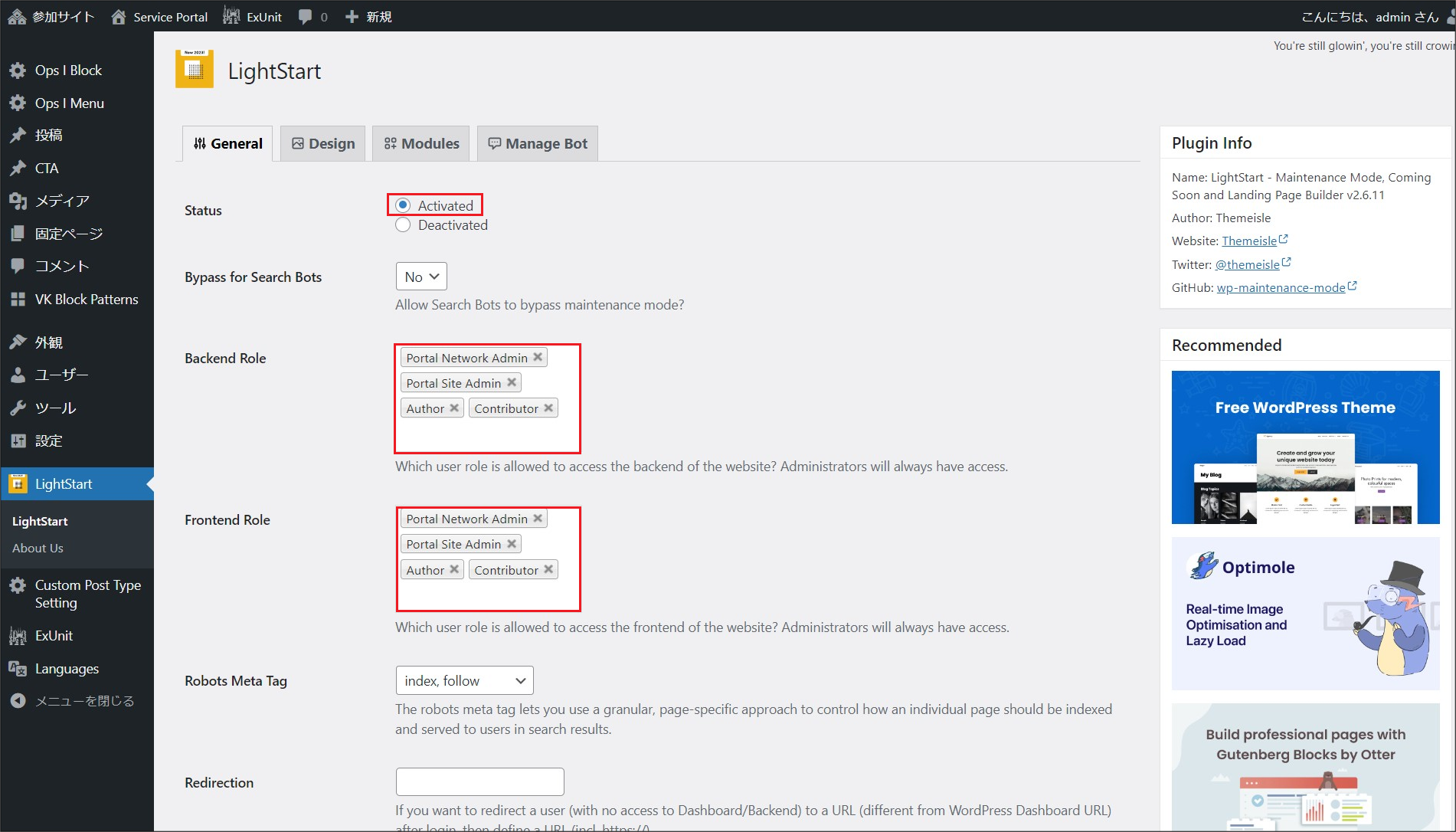Click the コメント comment bubble icon
The width and height of the screenshot is (1456, 832).
(18, 266)
